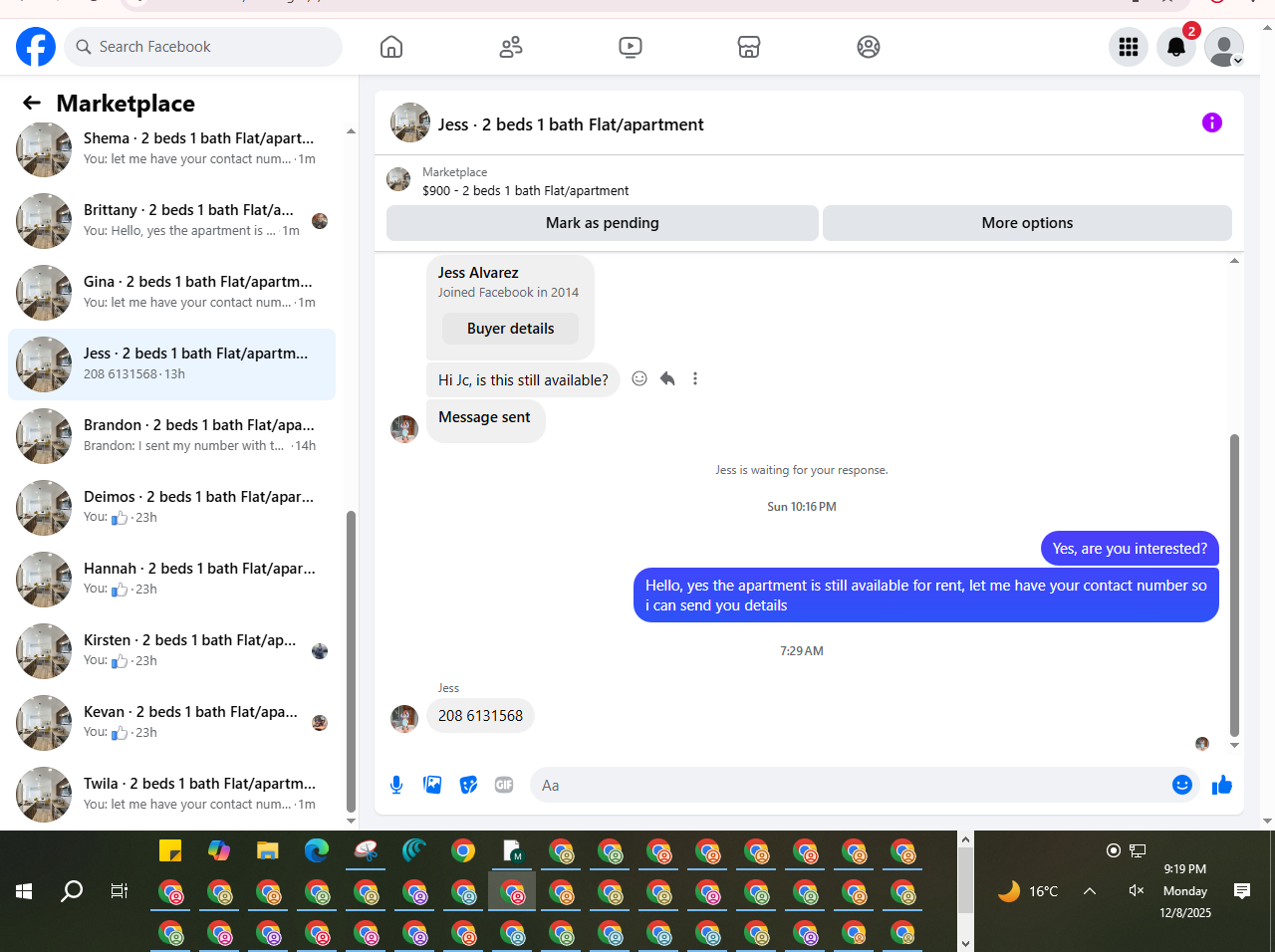Open Shema's apartment conversation
Viewport: 1275px width, 952px height.
[171, 149]
